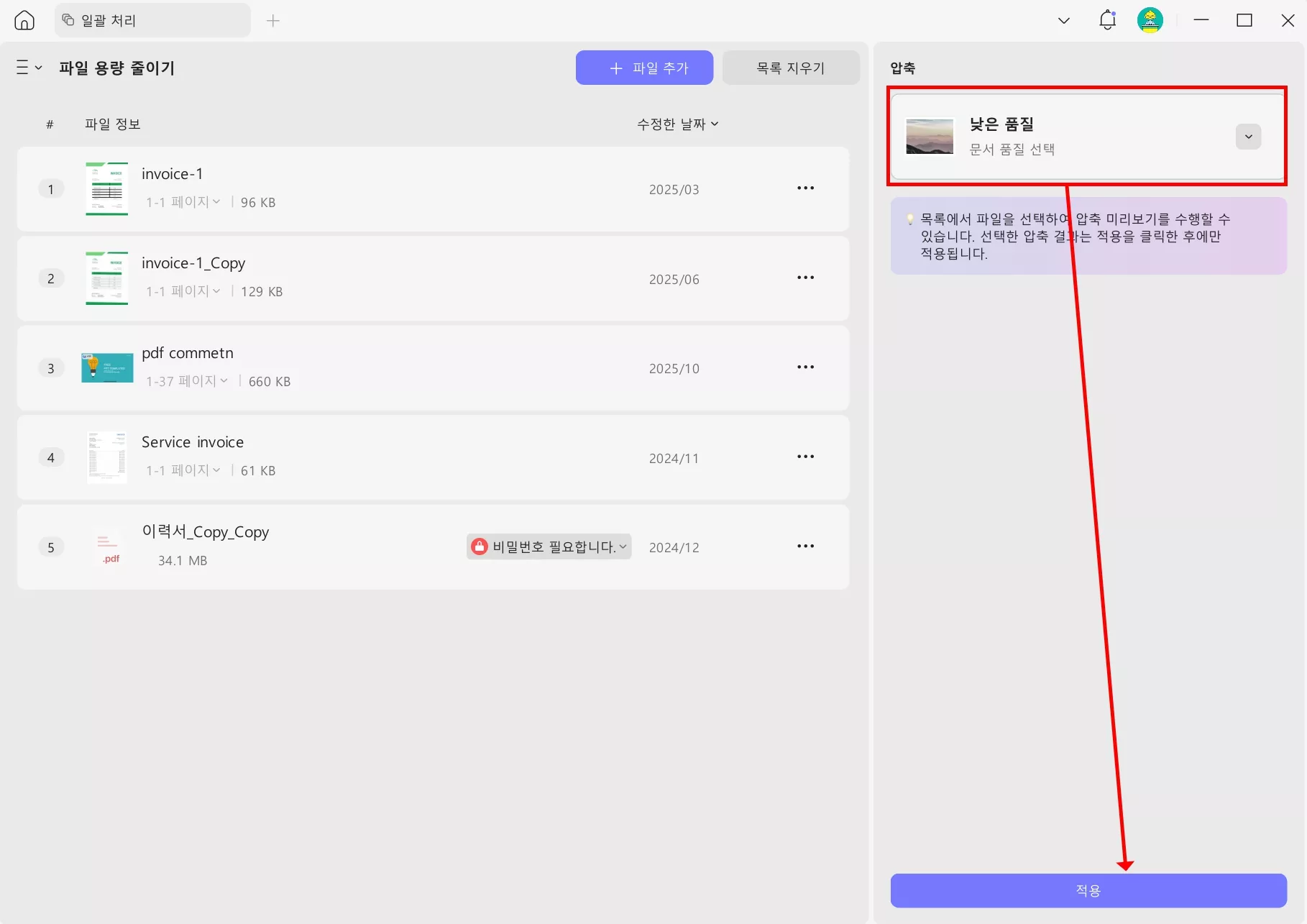This screenshot has height=924, width=1307.
Task: Click the Service invoice file name
Action: 193,442
